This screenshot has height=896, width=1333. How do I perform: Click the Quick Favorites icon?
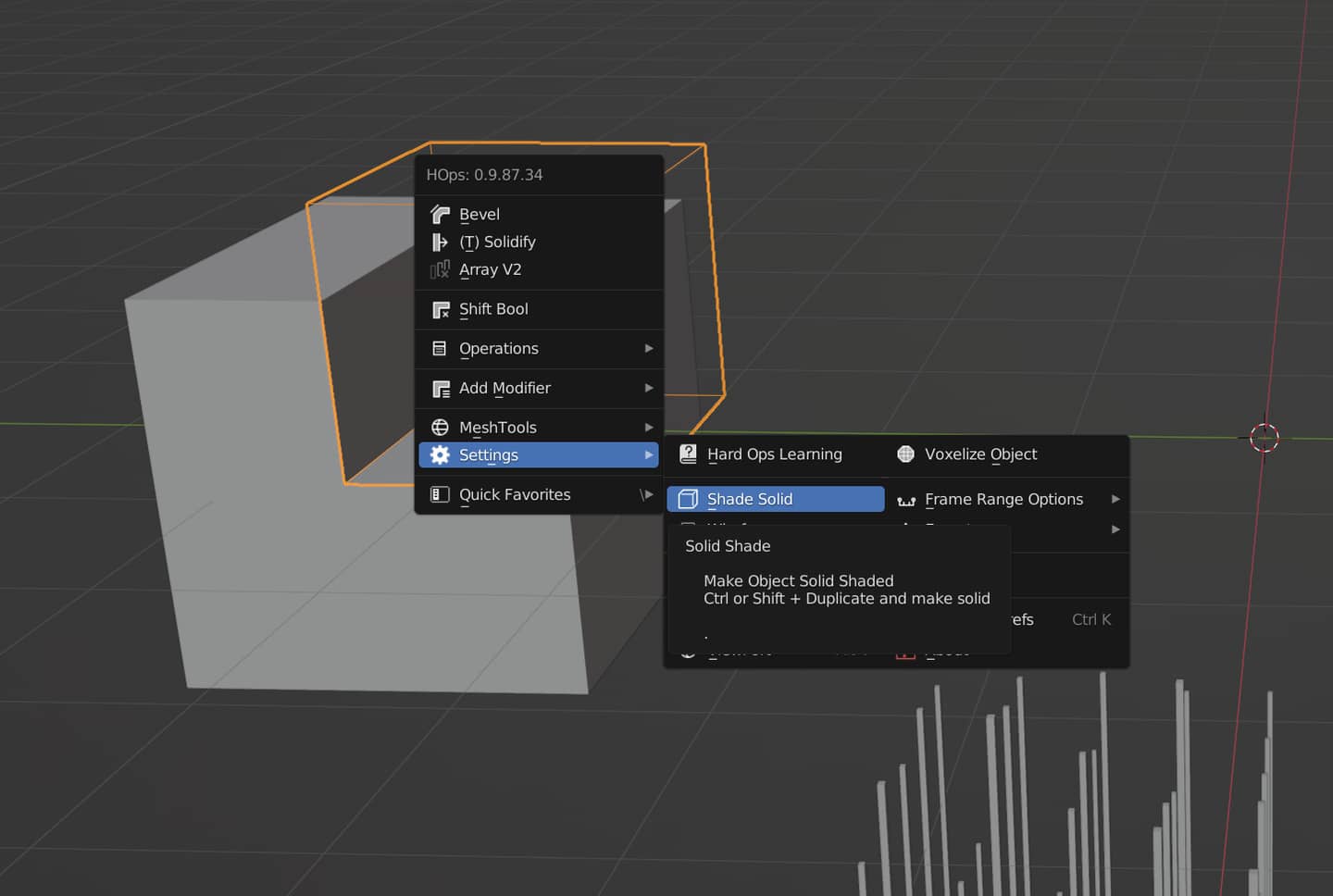point(441,495)
